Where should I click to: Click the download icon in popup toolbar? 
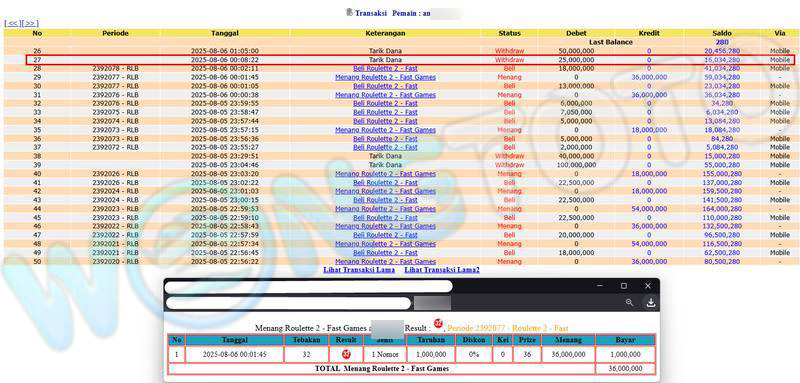tap(651, 302)
